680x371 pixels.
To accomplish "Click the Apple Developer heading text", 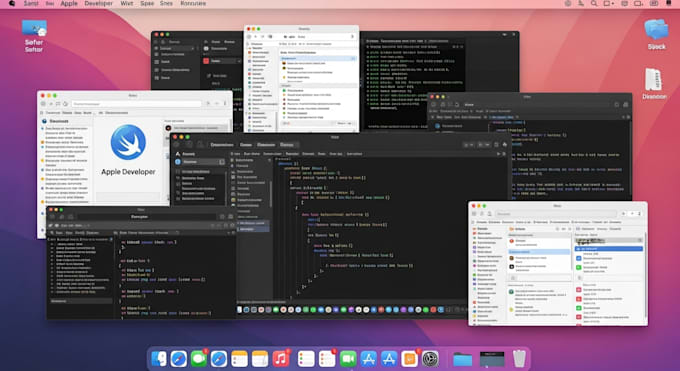I will 128,172.
